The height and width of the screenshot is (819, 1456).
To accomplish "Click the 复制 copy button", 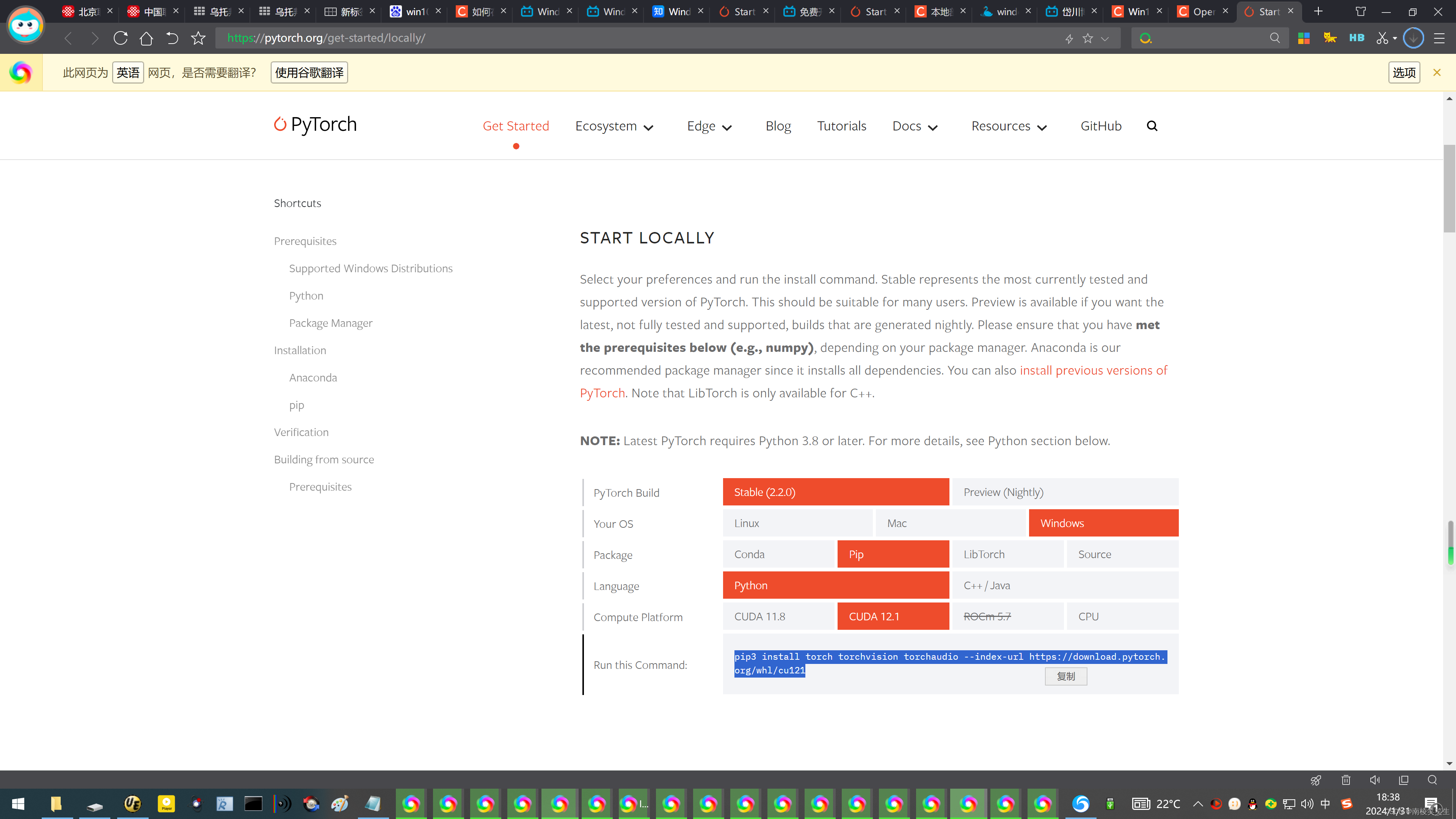I will [1065, 676].
